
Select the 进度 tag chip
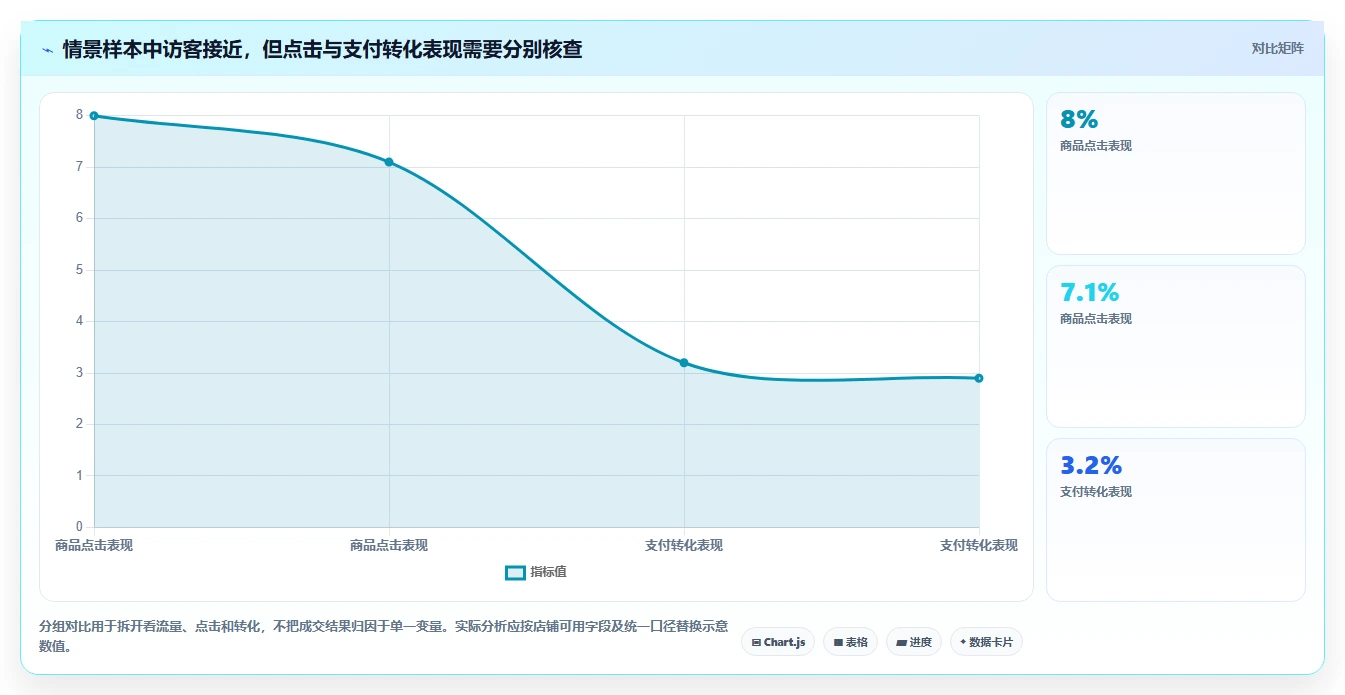point(914,642)
